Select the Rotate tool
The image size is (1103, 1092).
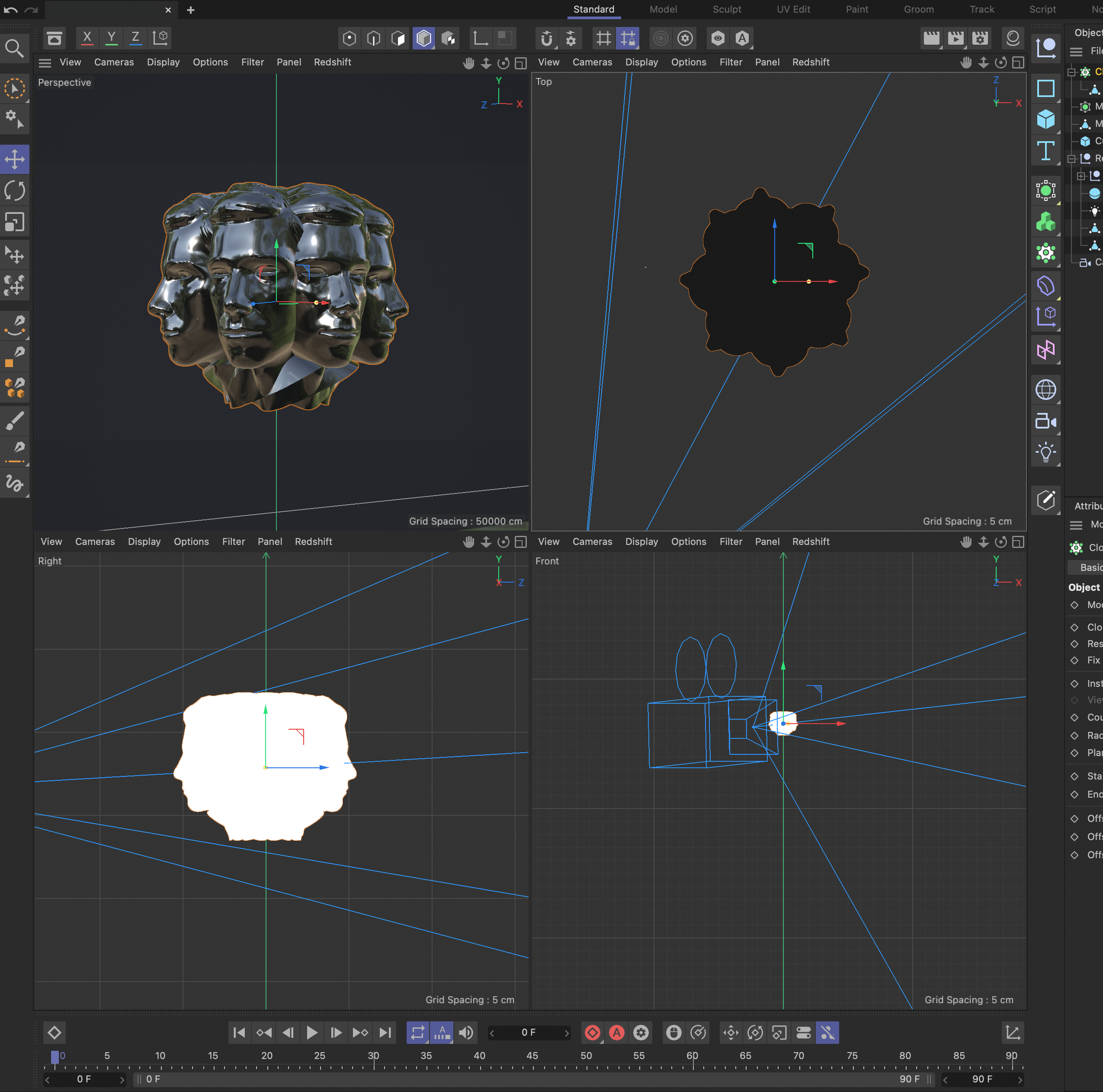(x=14, y=191)
